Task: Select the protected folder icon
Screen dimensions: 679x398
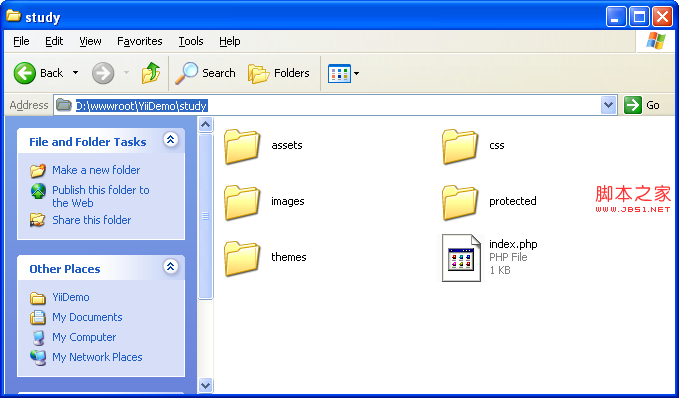Action: click(x=459, y=202)
